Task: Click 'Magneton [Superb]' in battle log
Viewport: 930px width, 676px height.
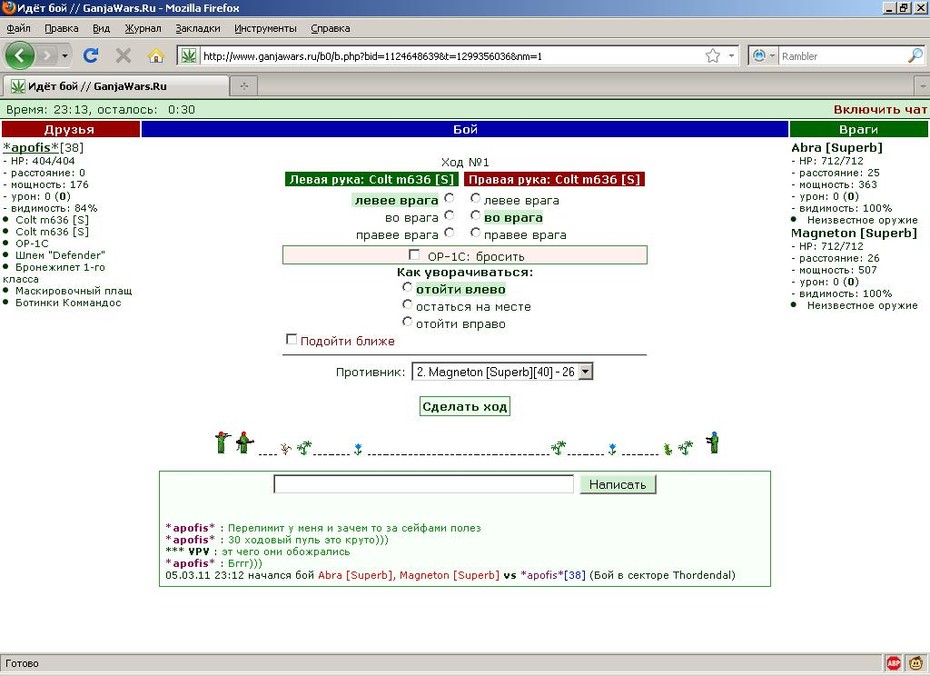Action: (x=450, y=575)
